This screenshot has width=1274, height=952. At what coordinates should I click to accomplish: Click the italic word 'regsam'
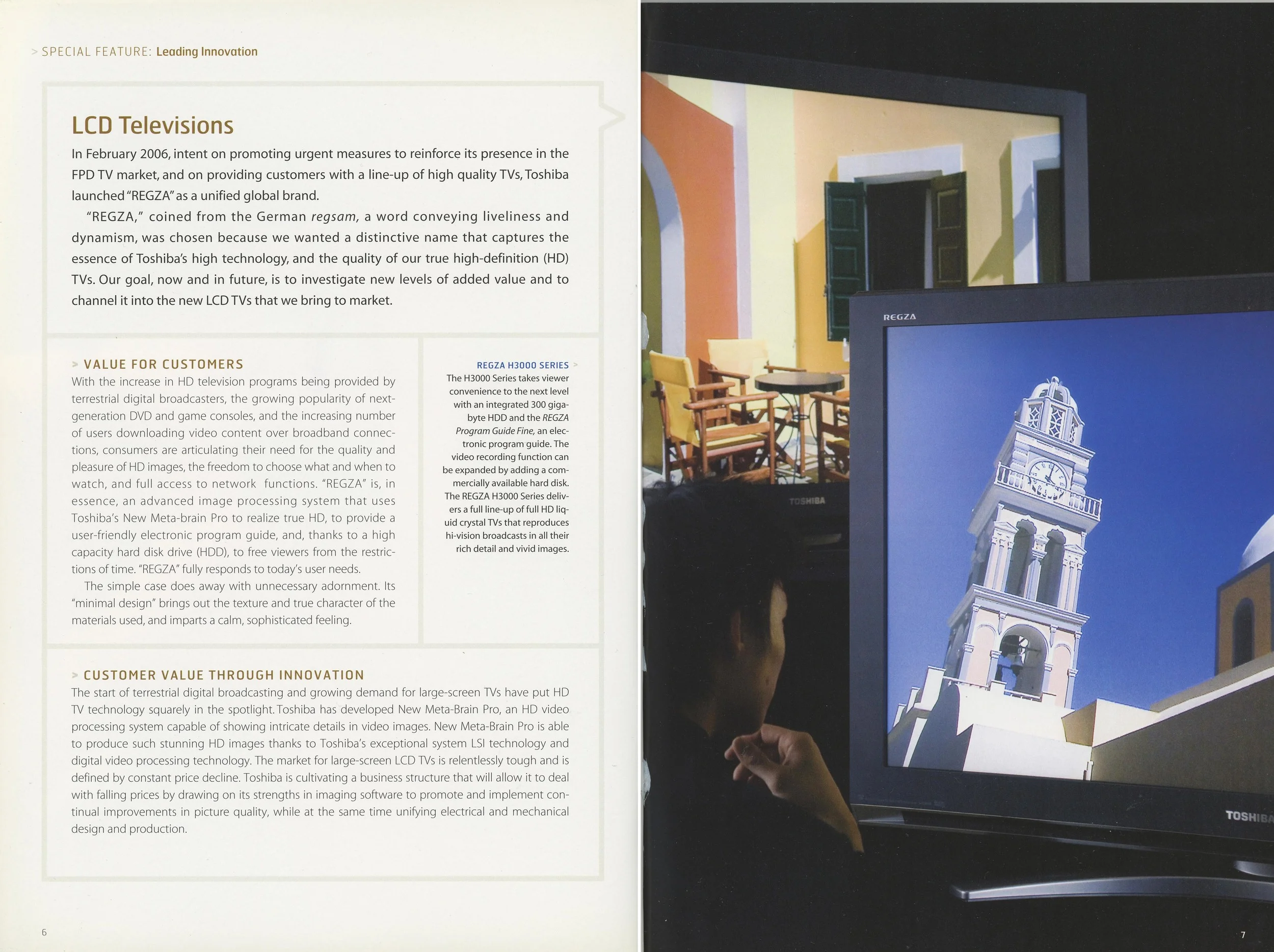tap(335, 217)
